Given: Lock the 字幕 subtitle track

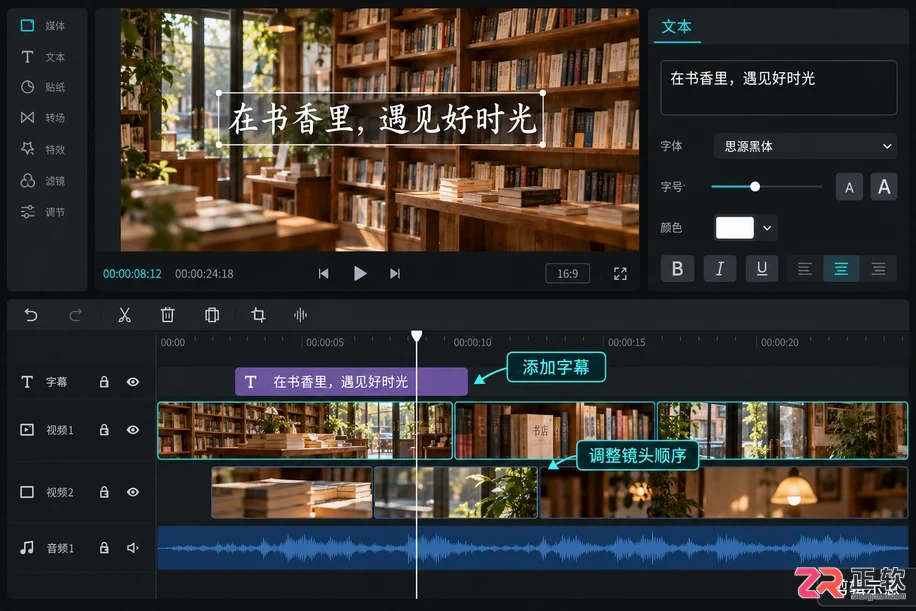Looking at the screenshot, I should [104, 382].
